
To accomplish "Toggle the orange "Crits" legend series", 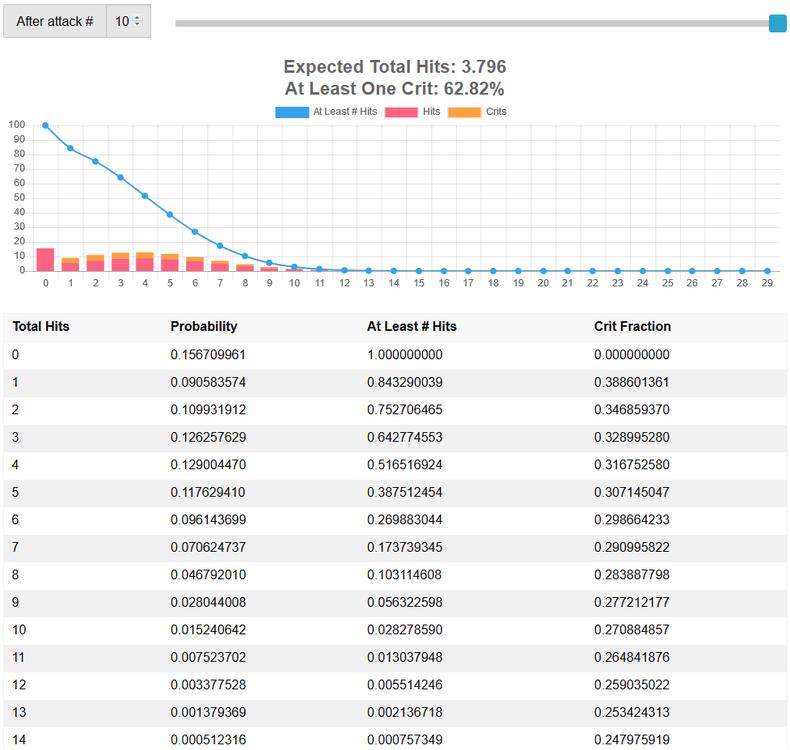I will click(477, 112).
